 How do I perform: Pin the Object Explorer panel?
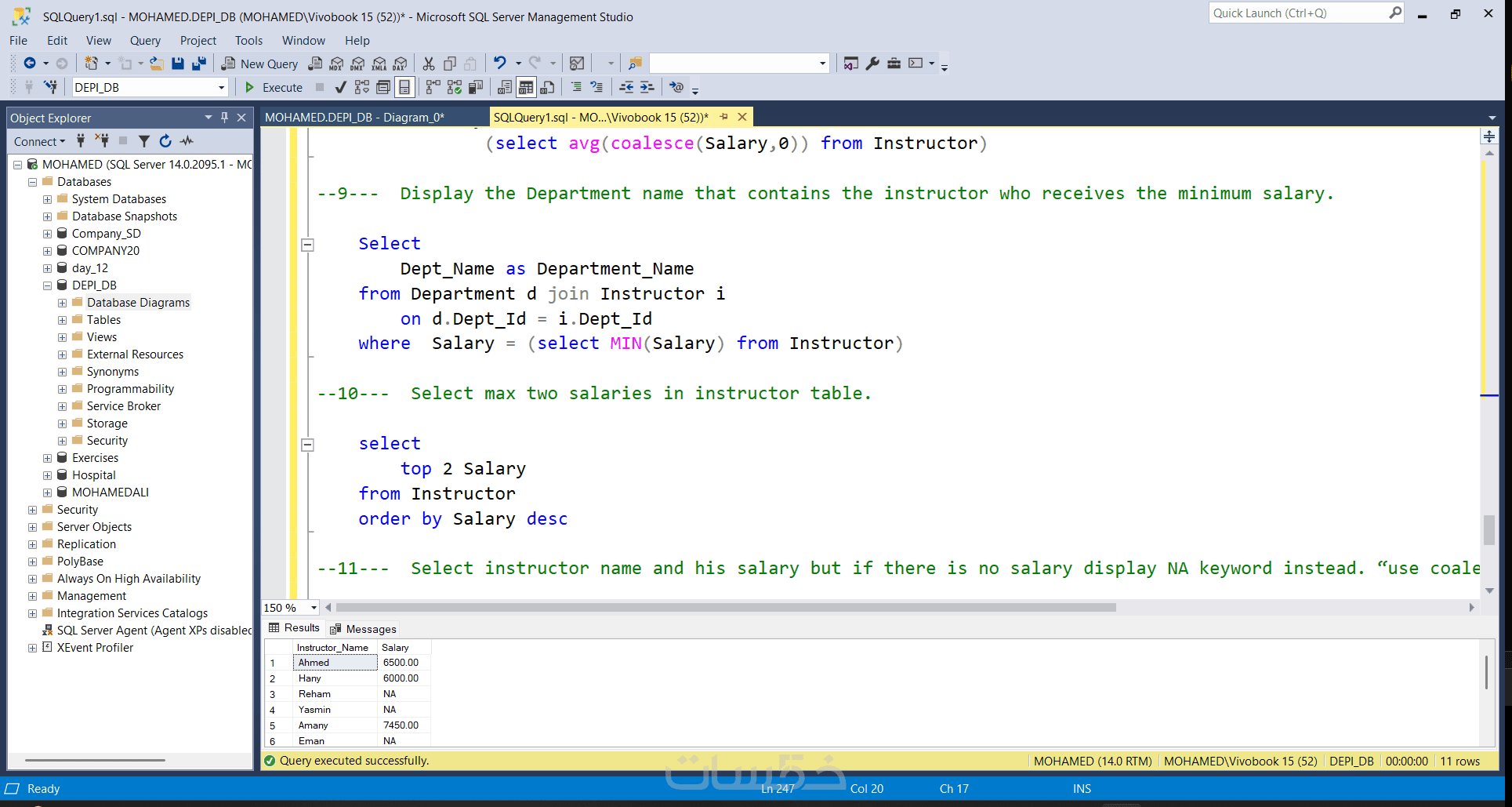(224, 118)
